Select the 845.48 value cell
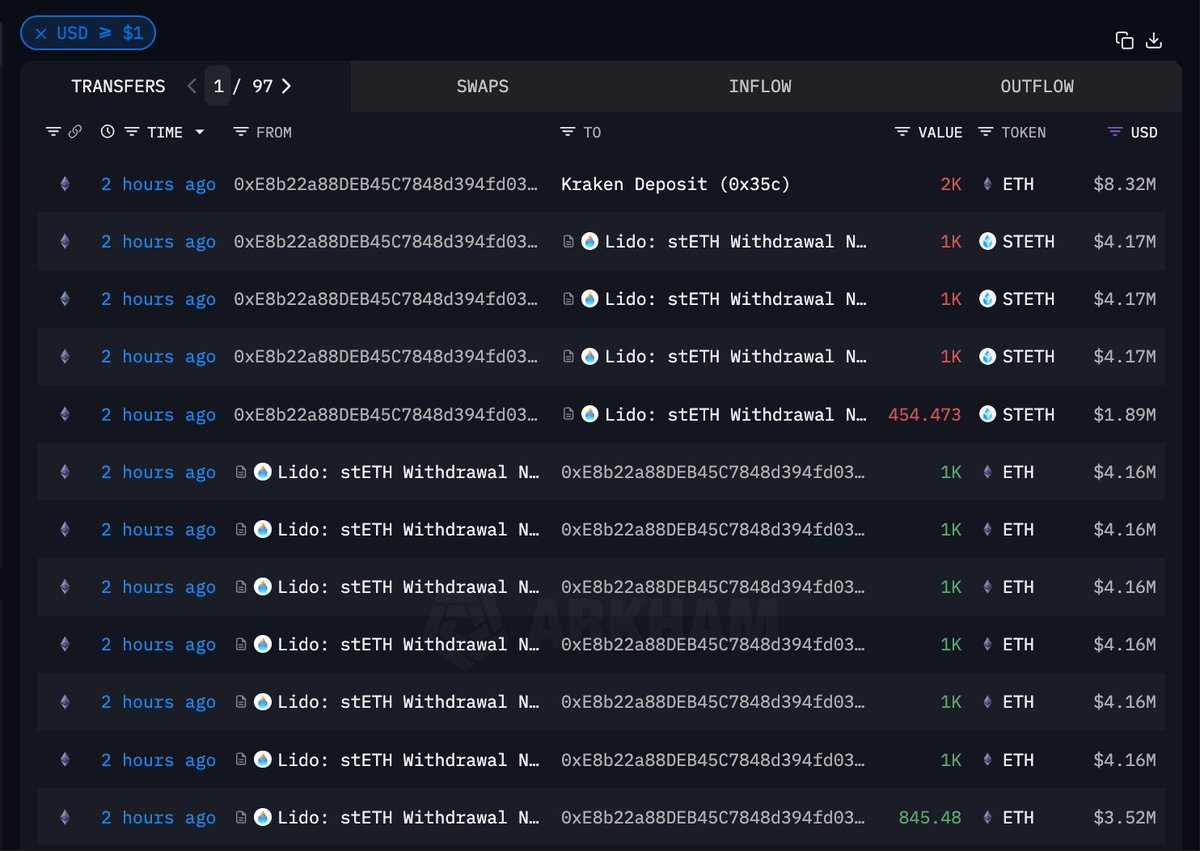Image resolution: width=1200 pixels, height=851 pixels. (x=930, y=818)
